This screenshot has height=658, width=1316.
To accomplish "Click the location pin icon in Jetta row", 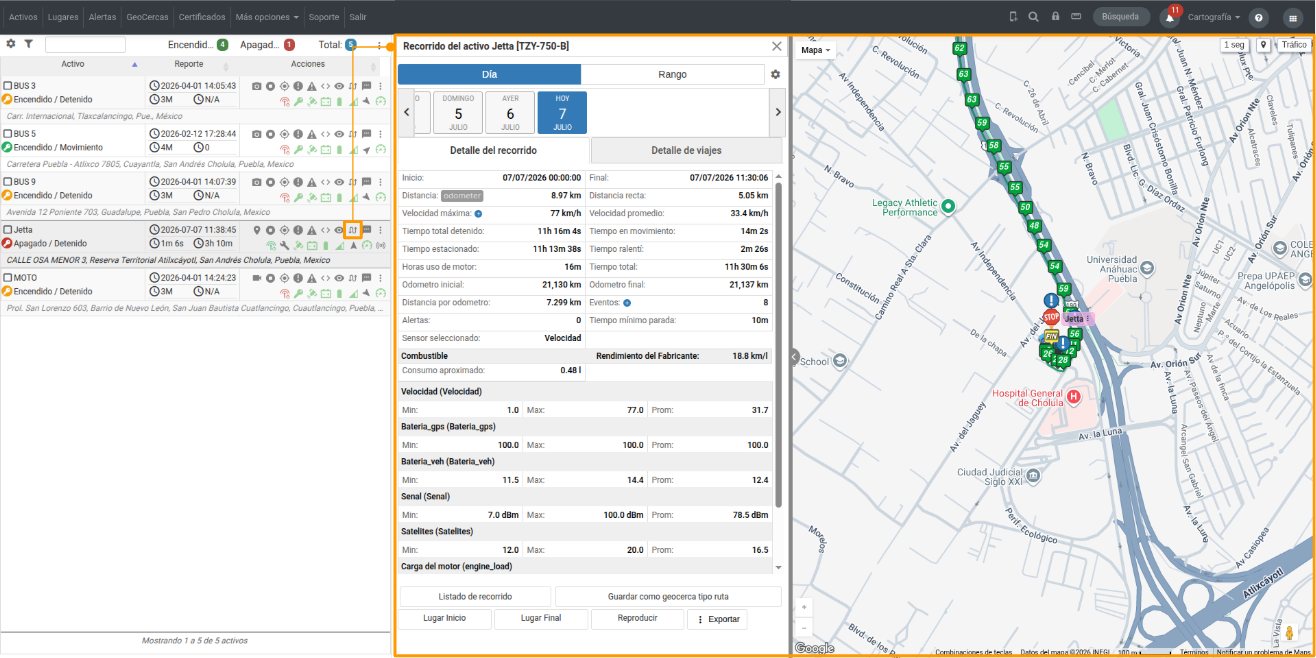I will (x=257, y=230).
